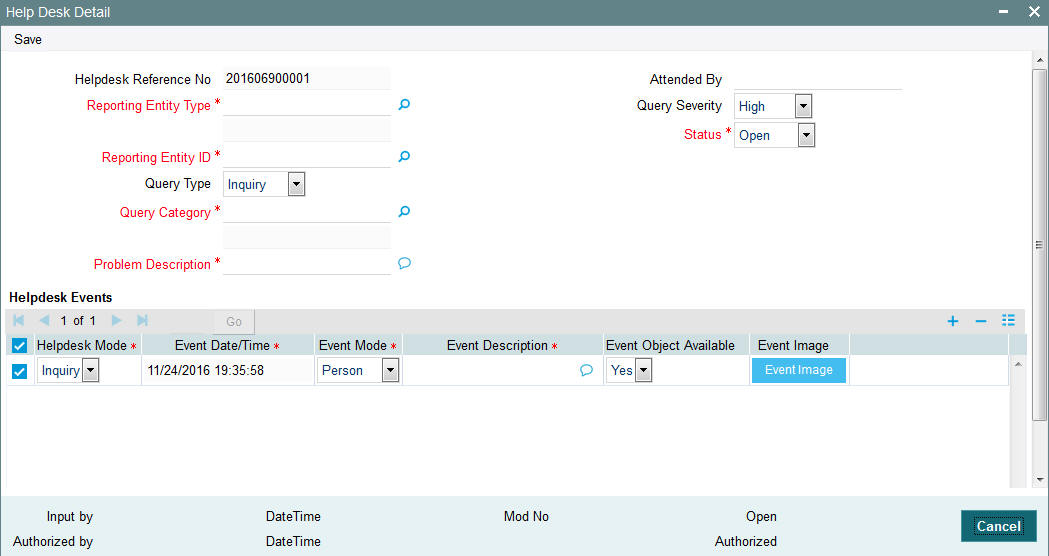Add a row to Helpdesk Events
Viewport: 1049px width, 556px height.
953,321
